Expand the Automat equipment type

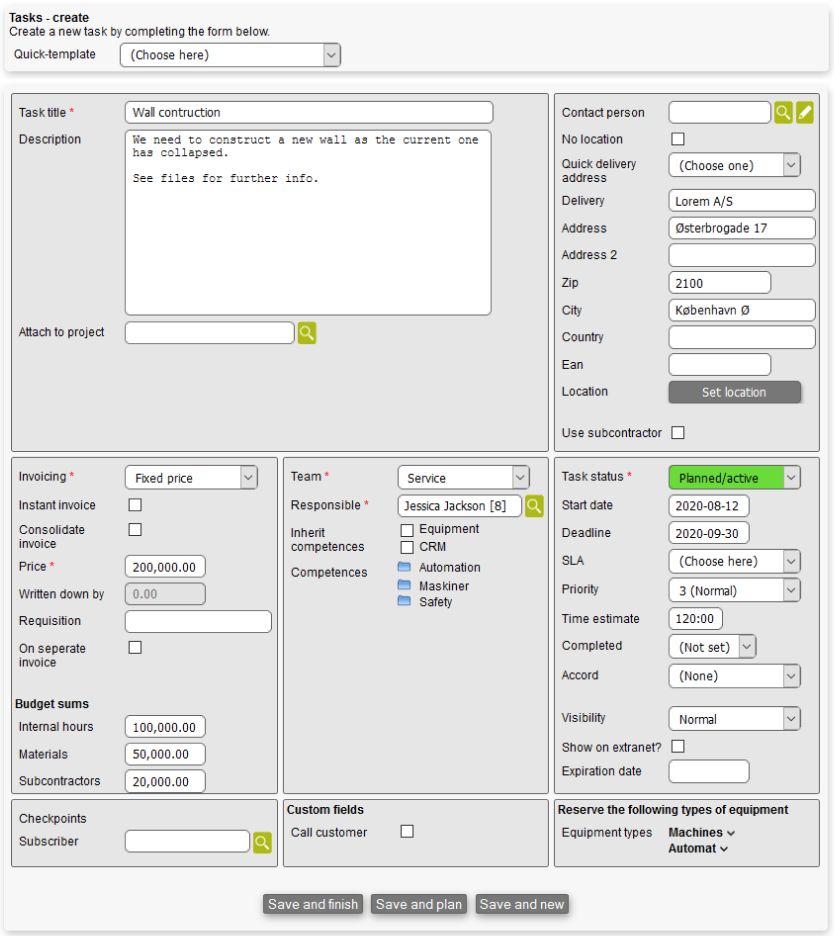[698, 848]
